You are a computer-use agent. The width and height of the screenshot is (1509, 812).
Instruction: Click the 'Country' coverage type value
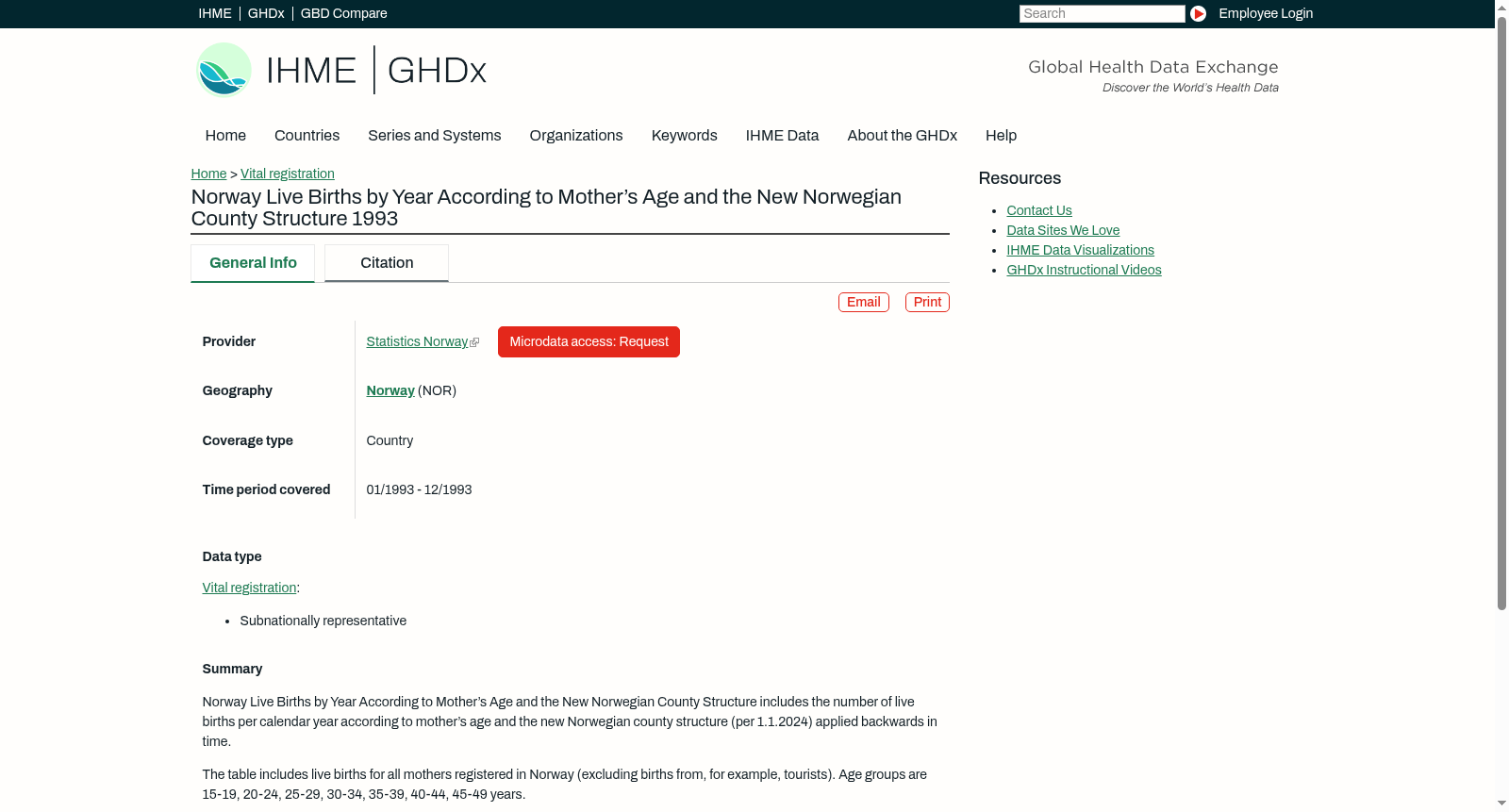tap(390, 440)
